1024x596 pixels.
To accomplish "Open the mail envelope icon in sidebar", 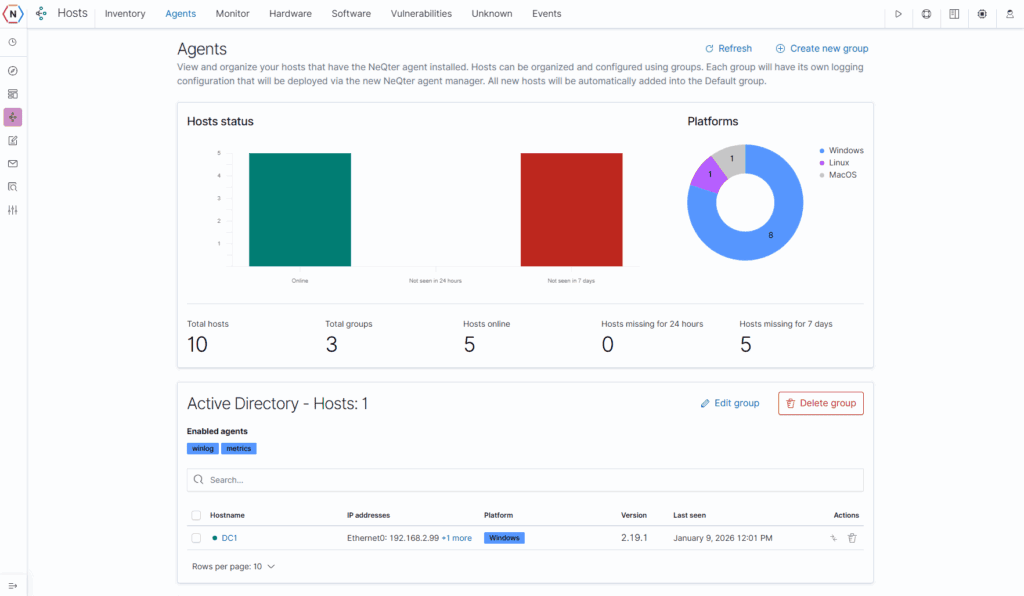I will click(x=13, y=163).
